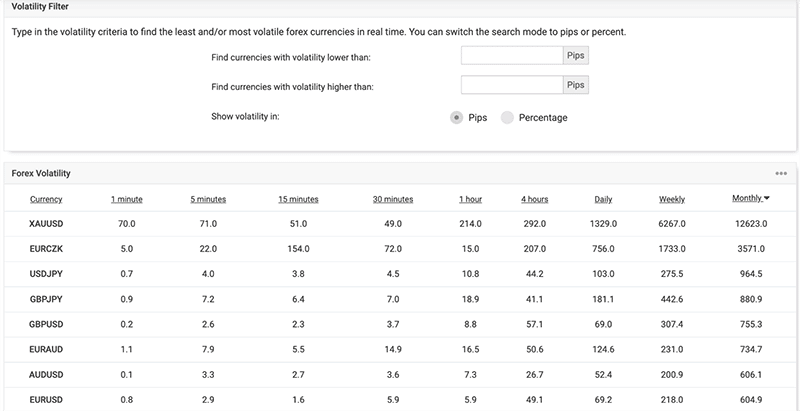The height and width of the screenshot is (411, 800).
Task: Sort by the 1 hour column header
Action: (x=470, y=199)
